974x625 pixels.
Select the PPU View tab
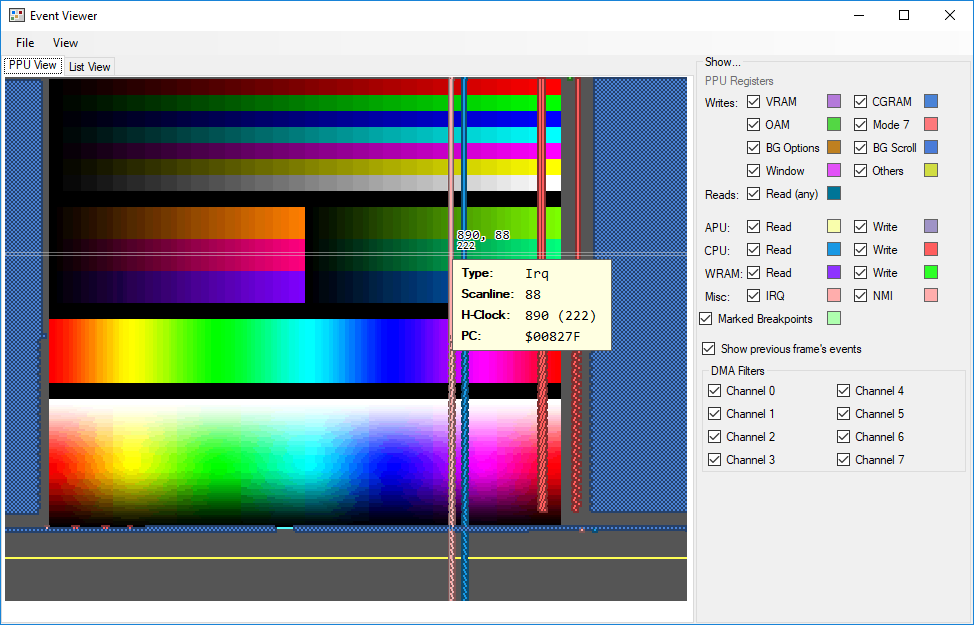coord(32,65)
